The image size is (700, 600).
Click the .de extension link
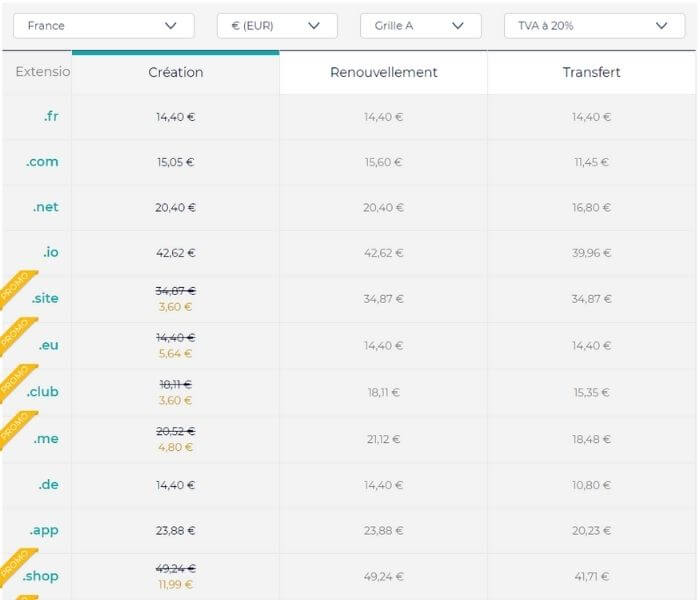48,485
